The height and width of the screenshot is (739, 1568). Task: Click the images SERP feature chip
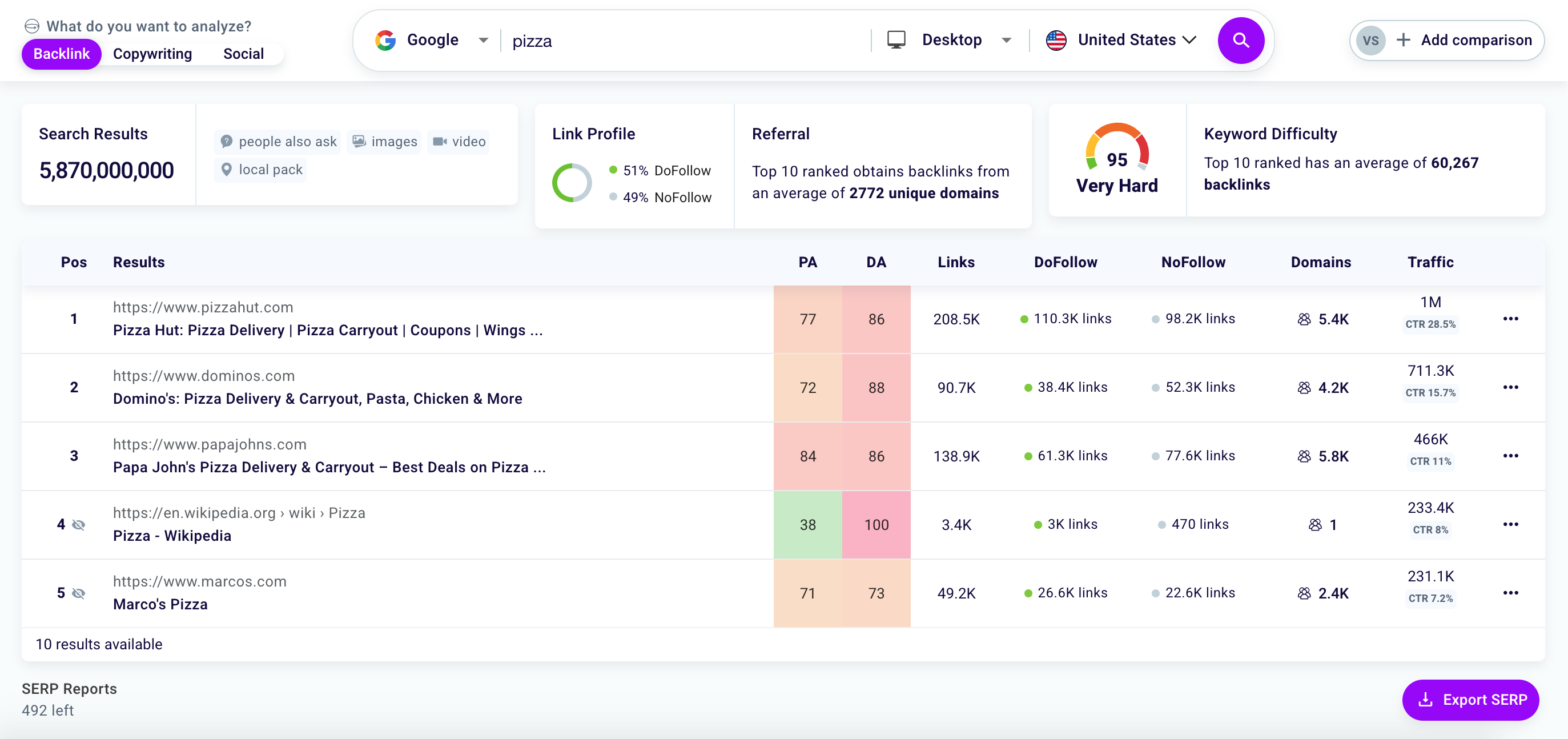pyautogui.click(x=385, y=141)
